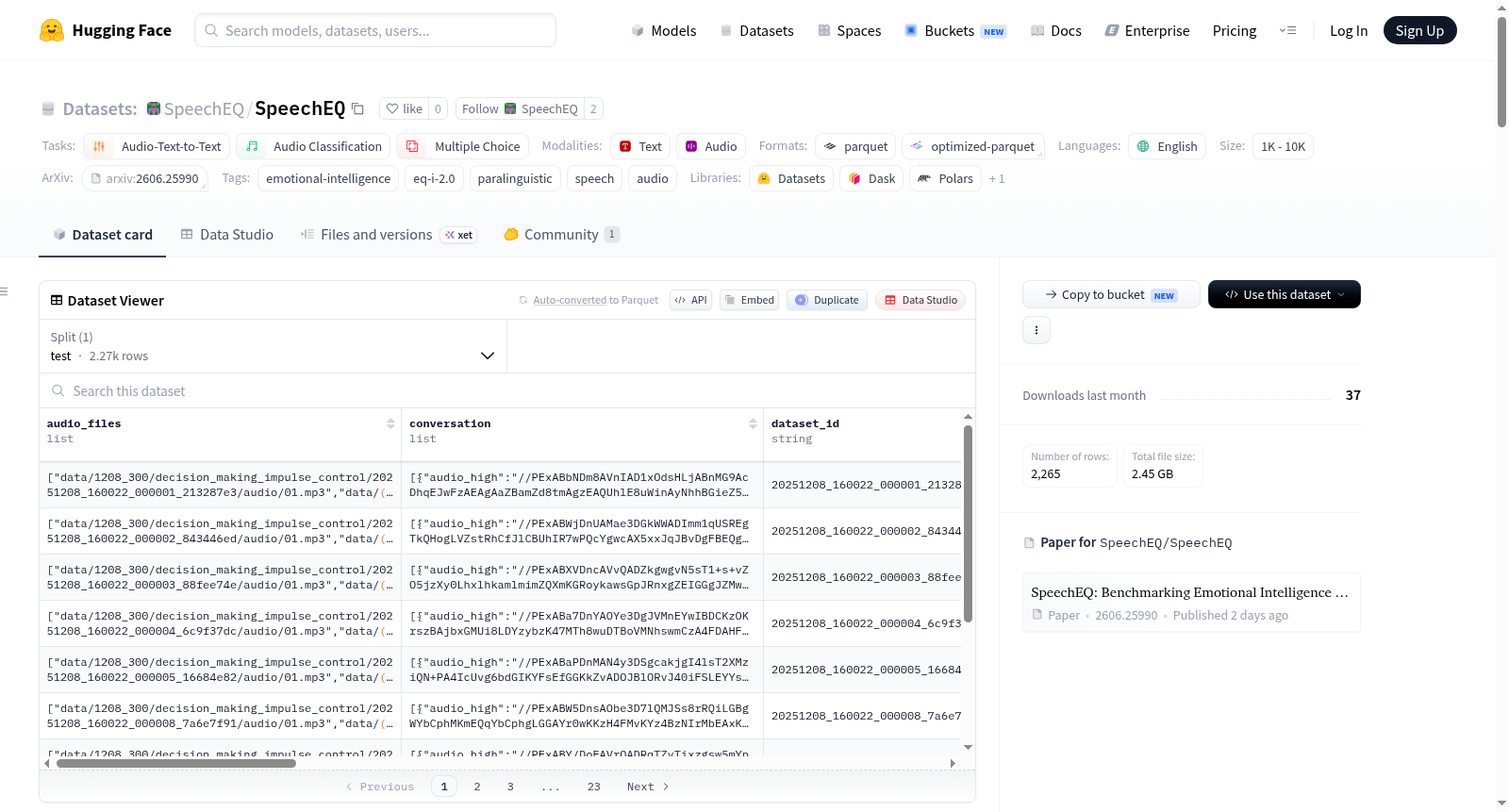
Task: Open Enterprise in the navigation
Action: pos(1148,30)
